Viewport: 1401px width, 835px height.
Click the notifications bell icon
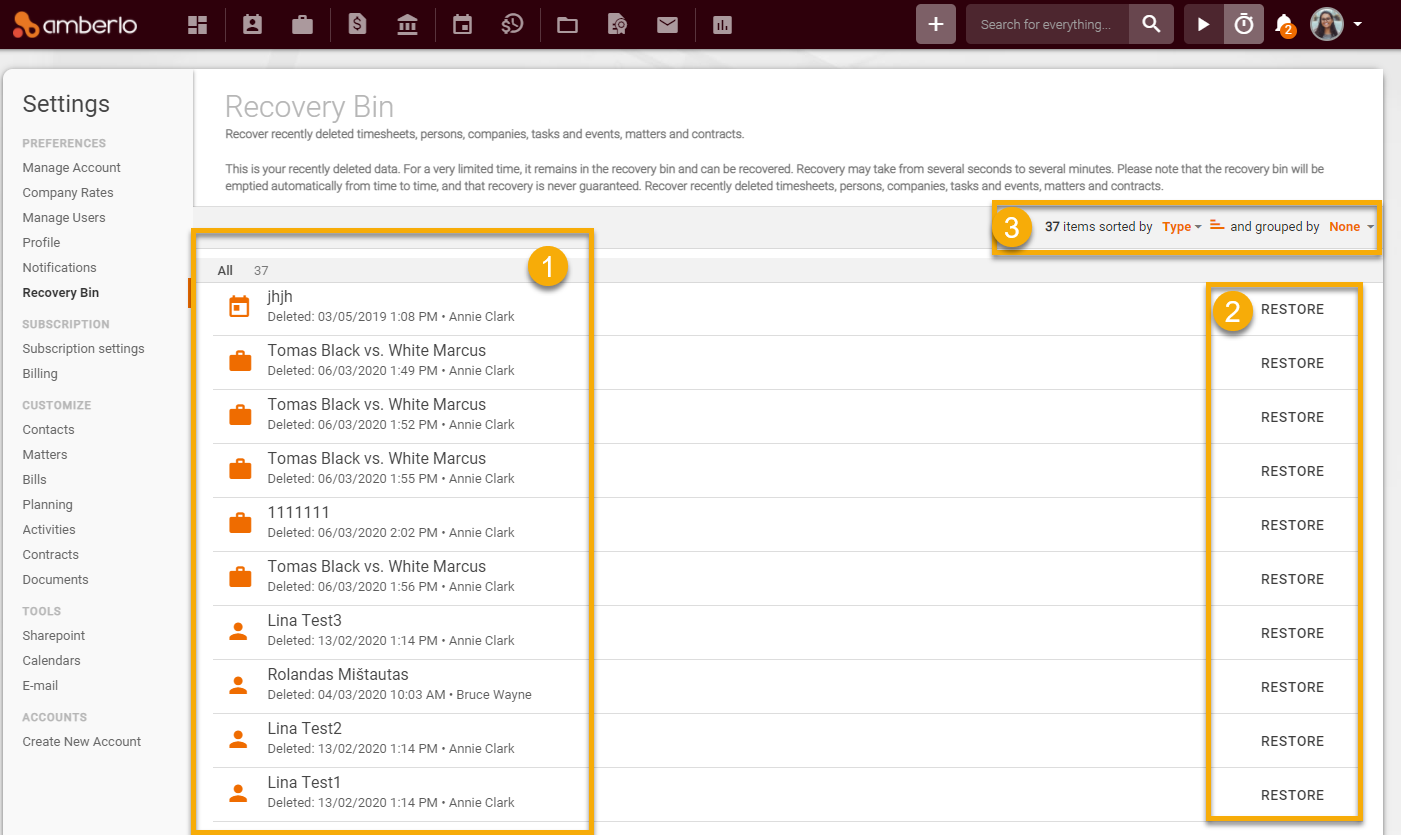coord(1284,25)
